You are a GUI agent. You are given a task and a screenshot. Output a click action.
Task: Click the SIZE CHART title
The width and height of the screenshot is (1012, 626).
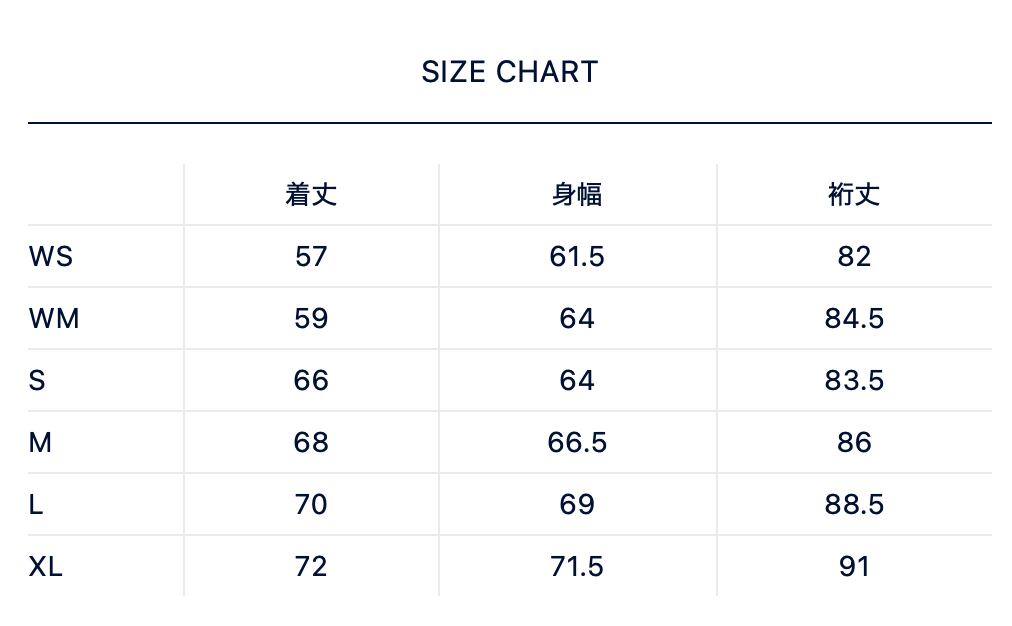(x=509, y=72)
